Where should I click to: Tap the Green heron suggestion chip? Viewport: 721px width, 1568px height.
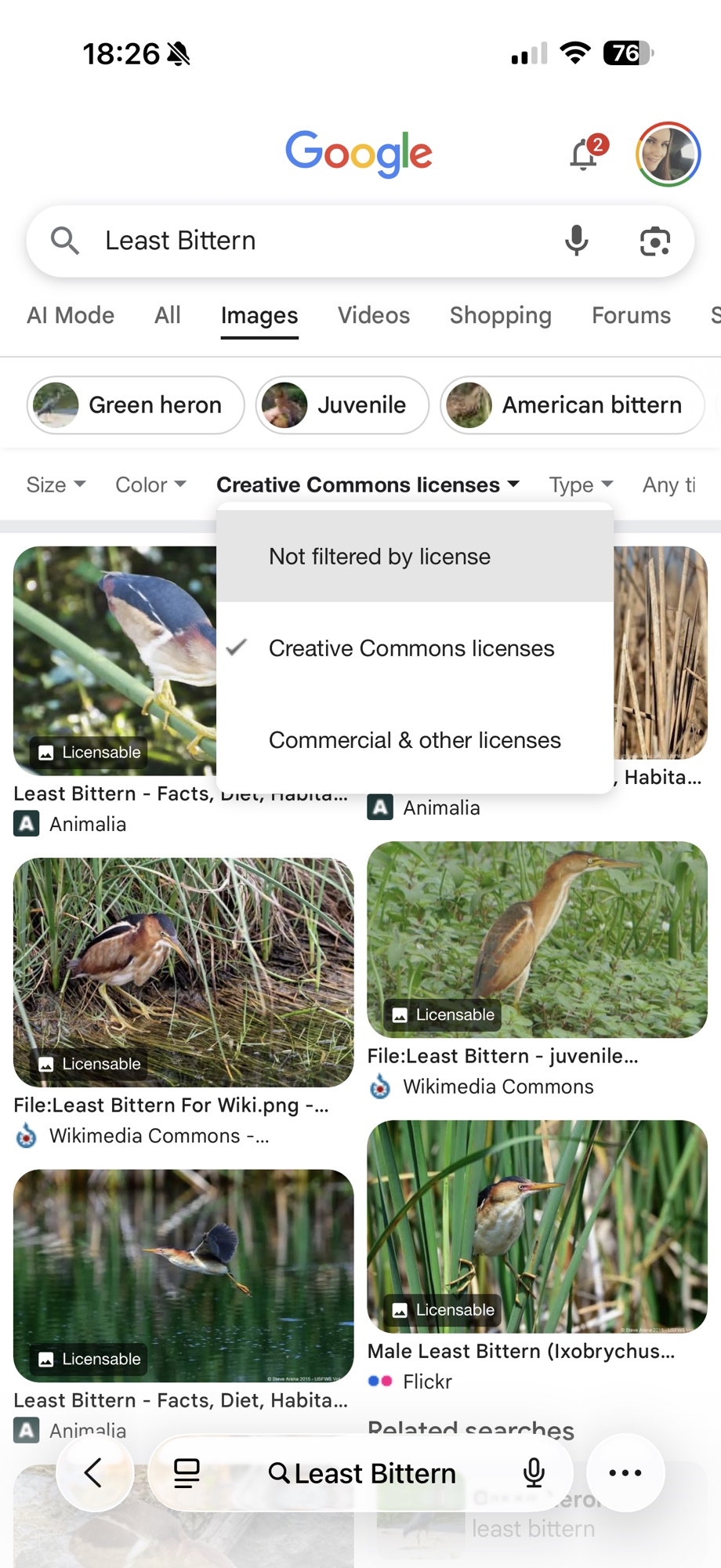pyautogui.click(x=136, y=405)
